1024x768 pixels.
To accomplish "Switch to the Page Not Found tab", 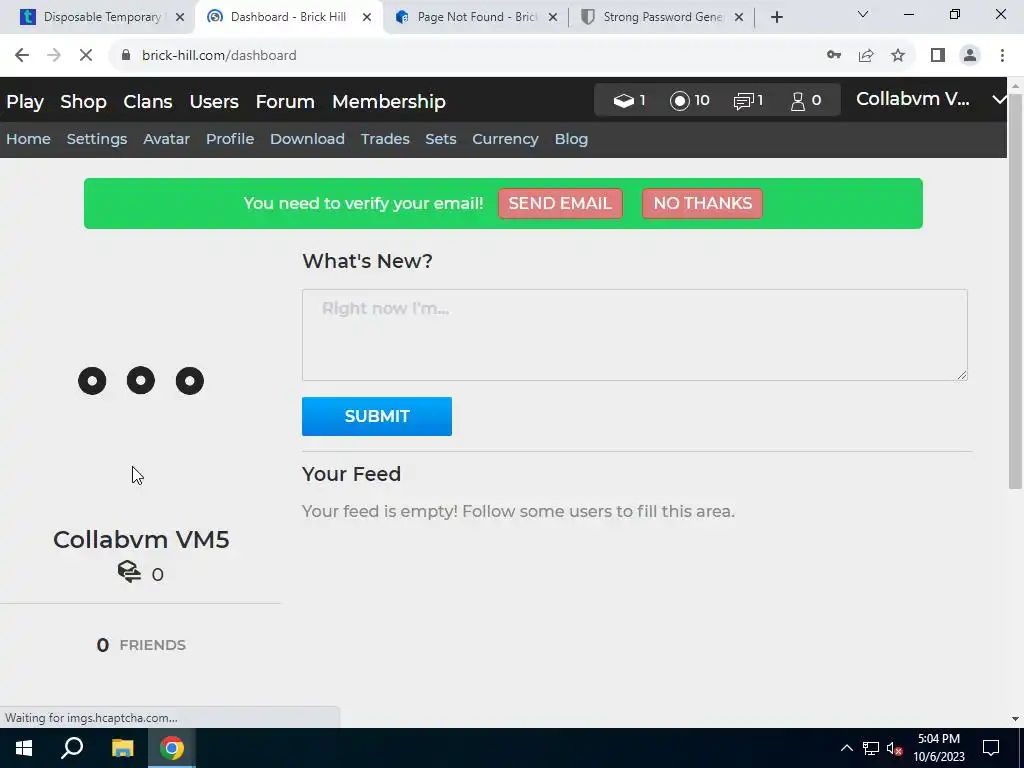I will pos(475,17).
